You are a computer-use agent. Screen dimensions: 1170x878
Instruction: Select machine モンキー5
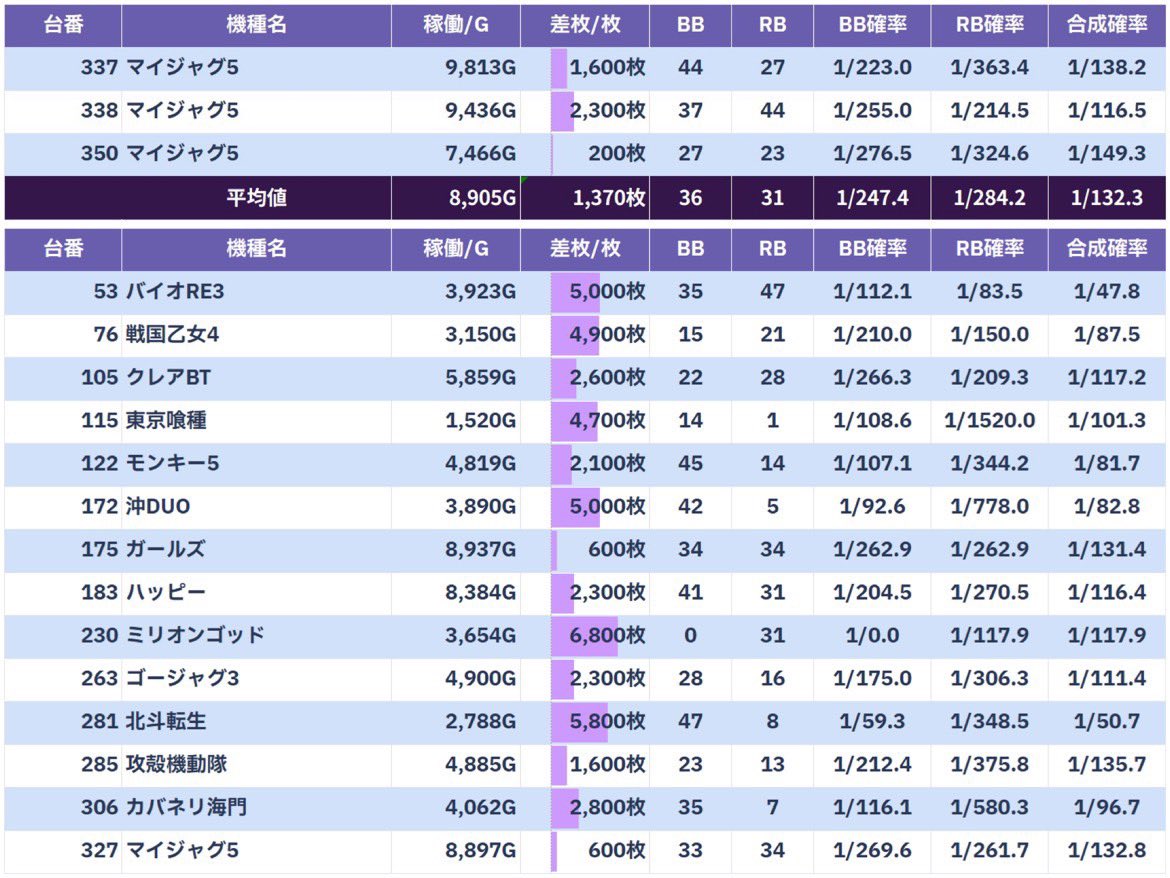click(172, 463)
